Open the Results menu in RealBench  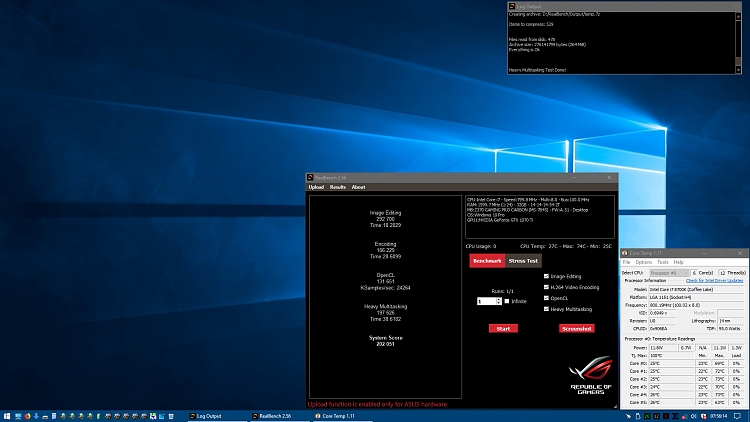point(338,187)
